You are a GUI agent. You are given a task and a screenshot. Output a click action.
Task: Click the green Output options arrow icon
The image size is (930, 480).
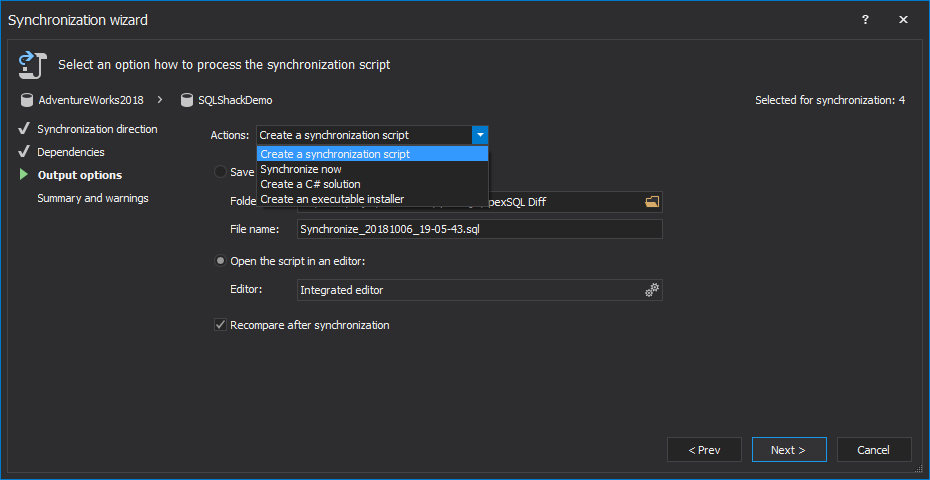[x=24, y=175]
